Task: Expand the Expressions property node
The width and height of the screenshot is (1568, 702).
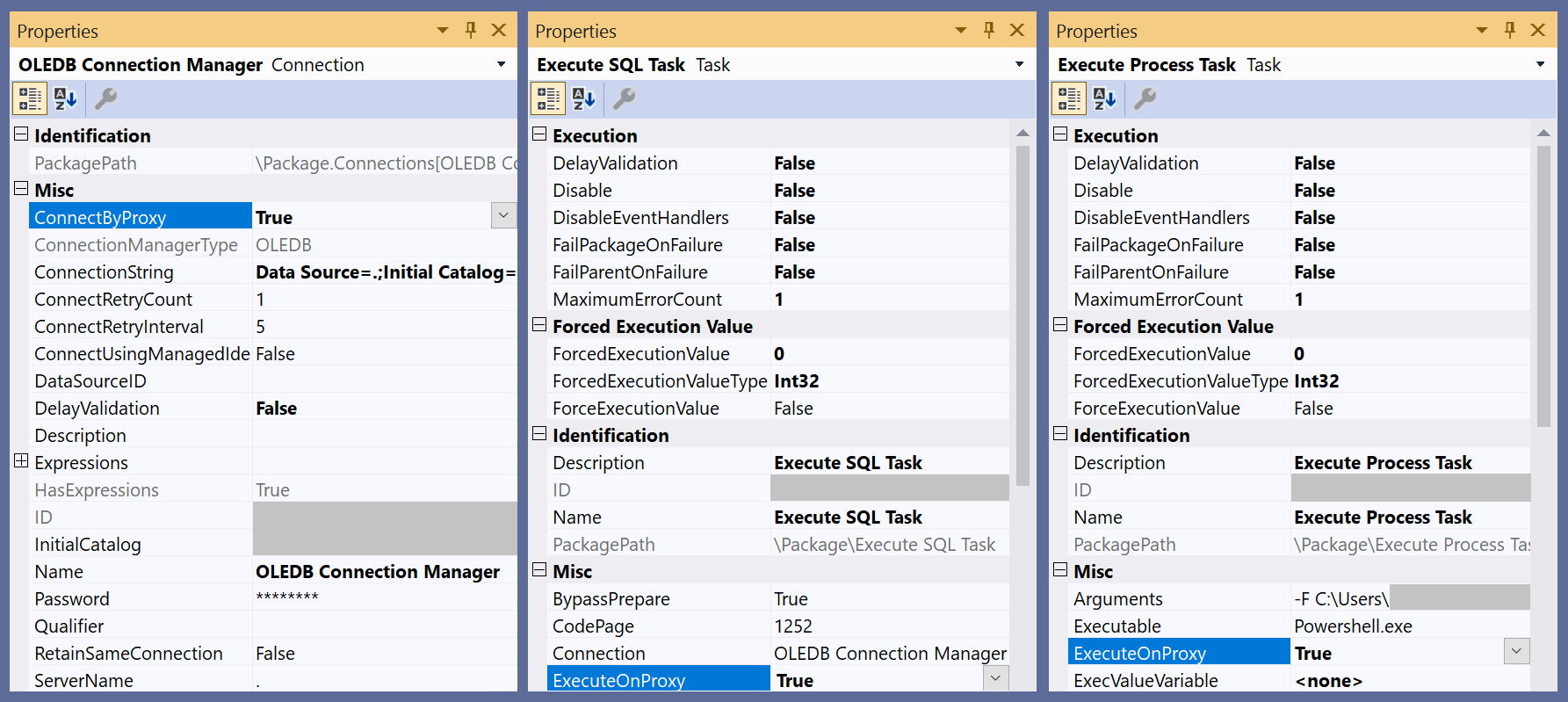Action: (x=21, y=462)
